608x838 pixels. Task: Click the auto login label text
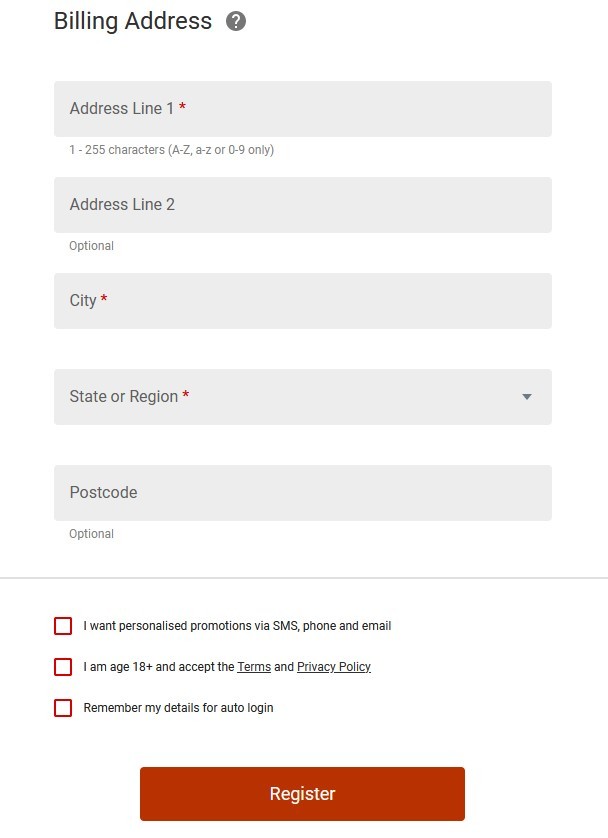(x=178, y=708)
